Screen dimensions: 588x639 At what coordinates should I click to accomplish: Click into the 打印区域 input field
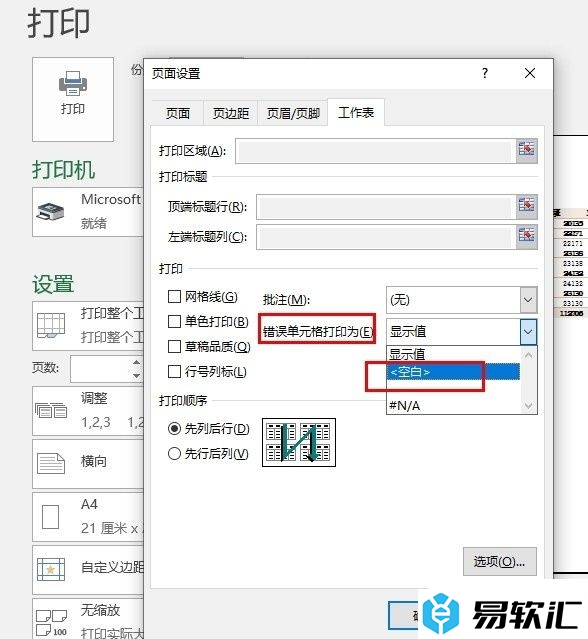click(376, 151)
